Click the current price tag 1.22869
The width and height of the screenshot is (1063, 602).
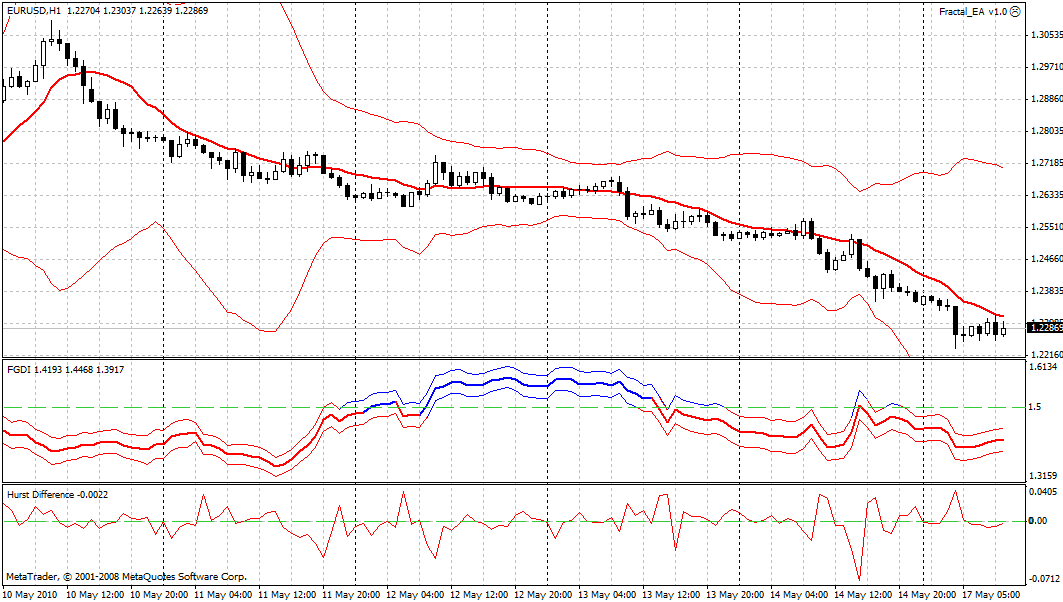click(x=1045, y=328)
